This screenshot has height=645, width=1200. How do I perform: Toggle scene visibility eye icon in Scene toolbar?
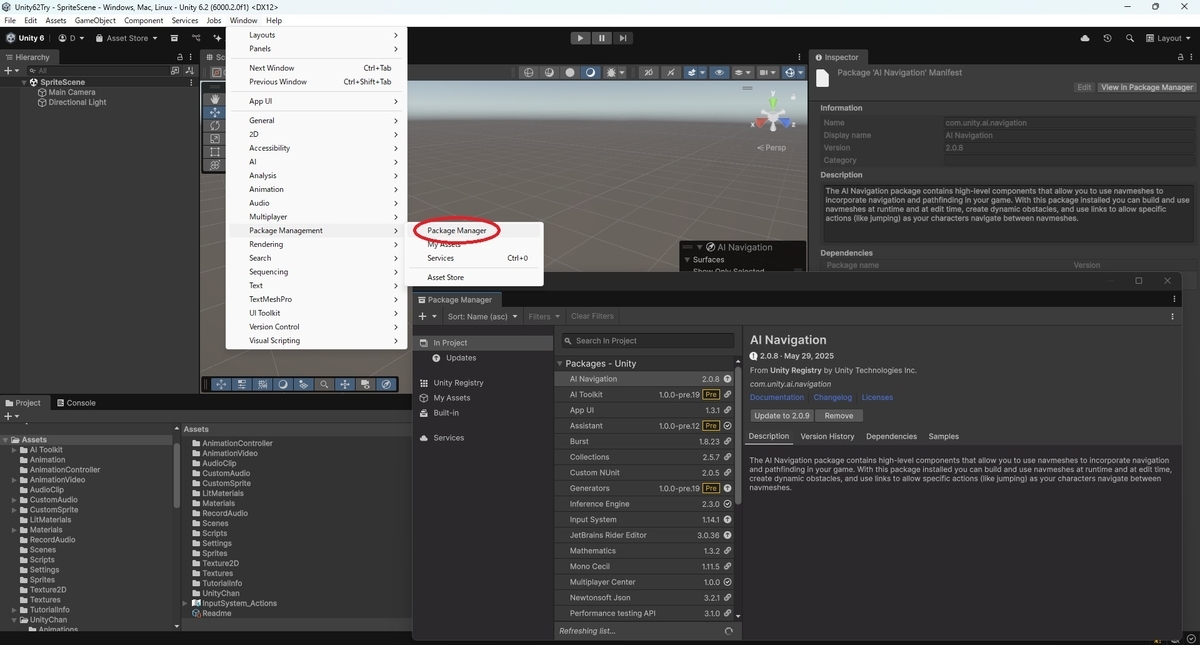(x=718, y=72)
